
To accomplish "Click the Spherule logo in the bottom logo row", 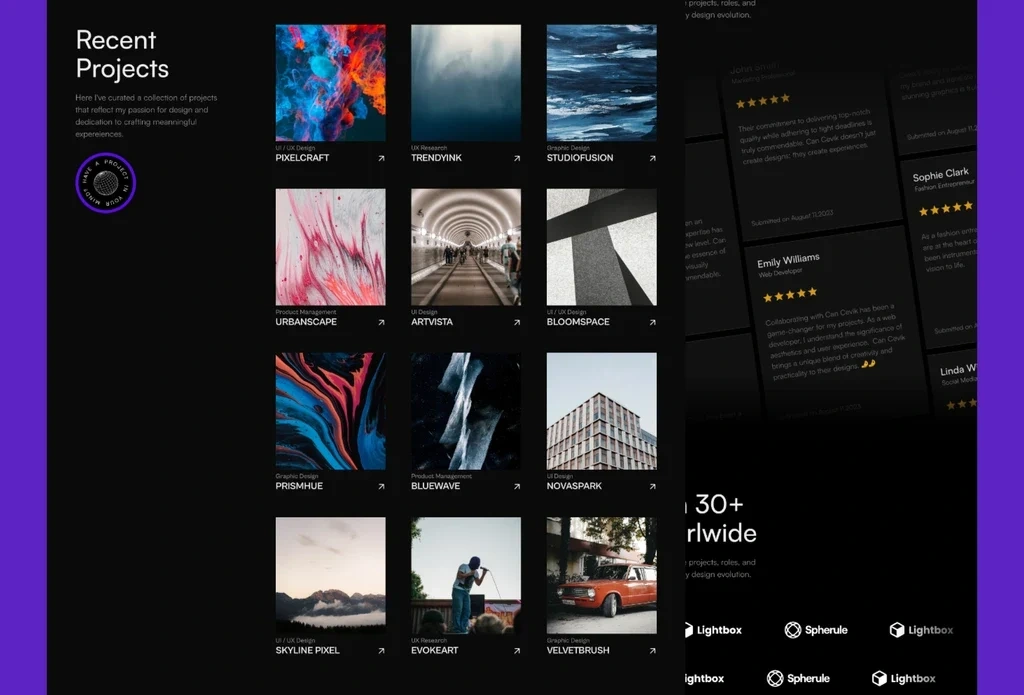I will click(798, 678).
